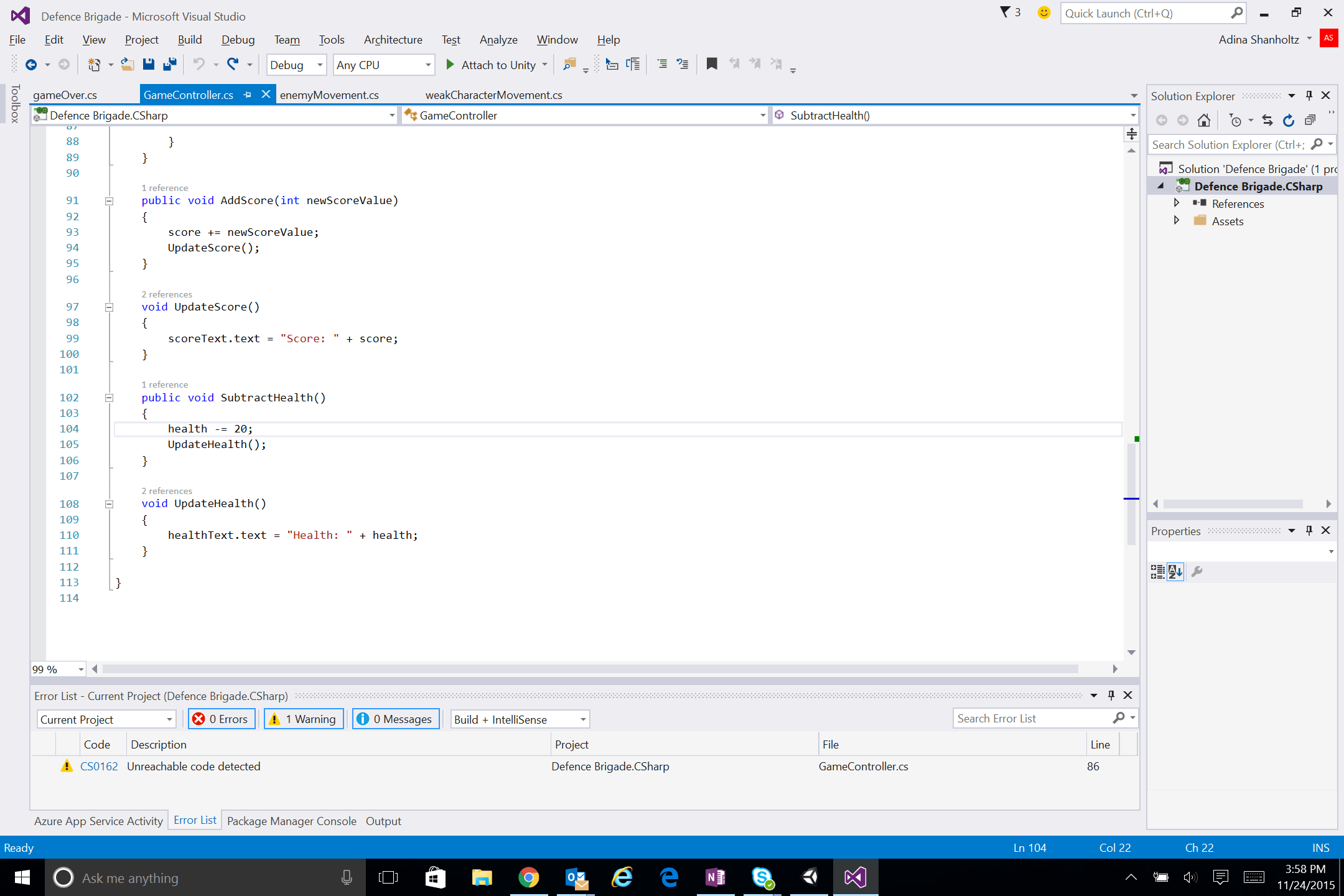Click the Undo arrow icon

(x=199, y=64)
